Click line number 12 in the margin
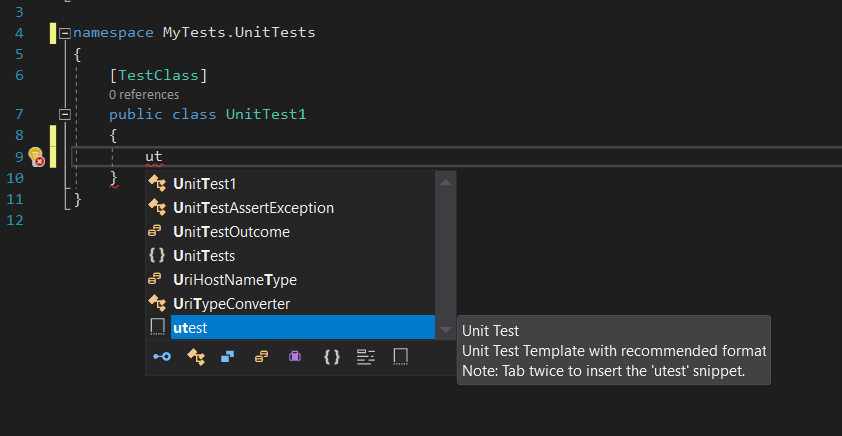The image size is (842, 436). [15, 220]
